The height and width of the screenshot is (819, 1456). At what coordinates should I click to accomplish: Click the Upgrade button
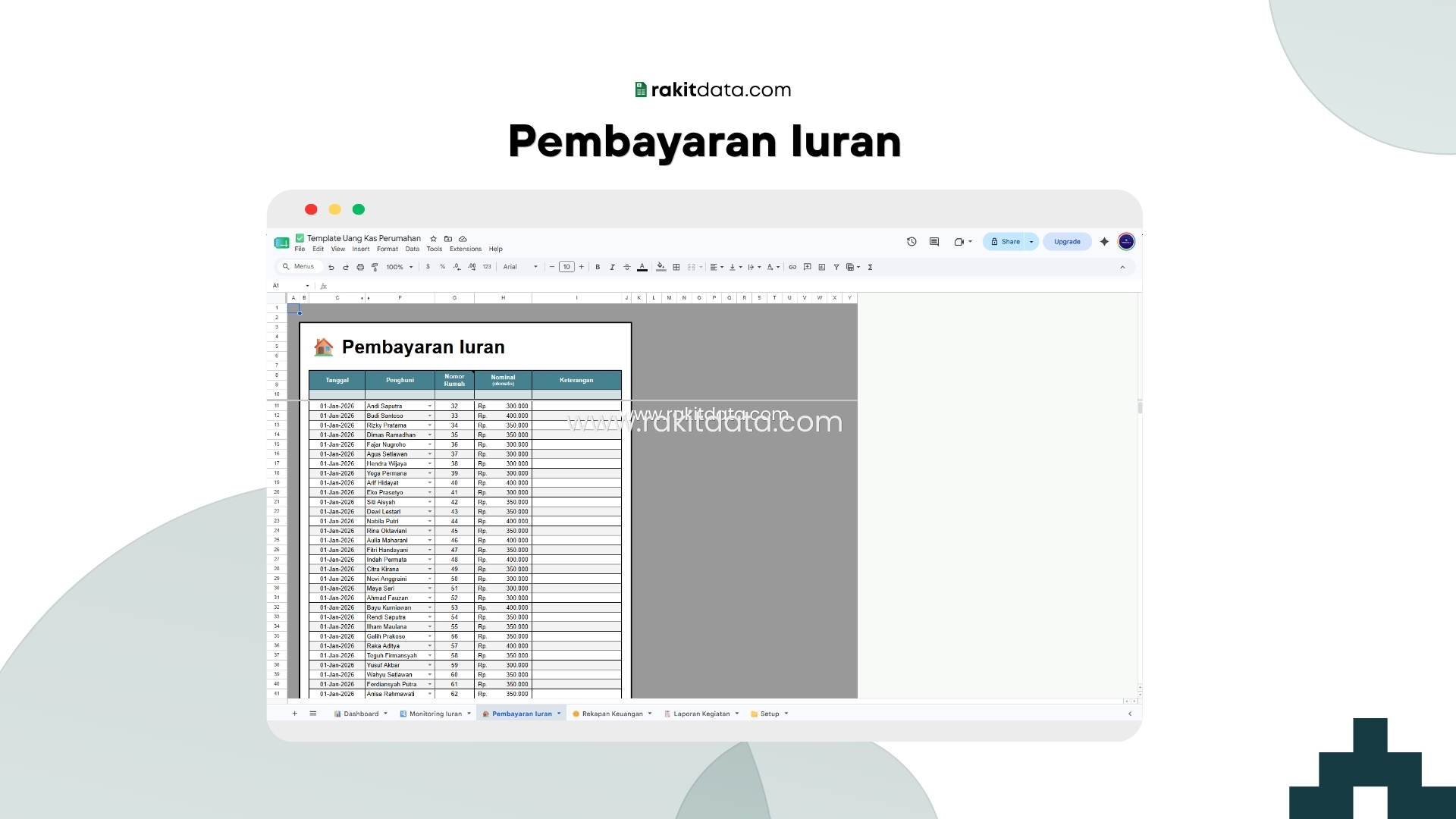click(1067, 242)
